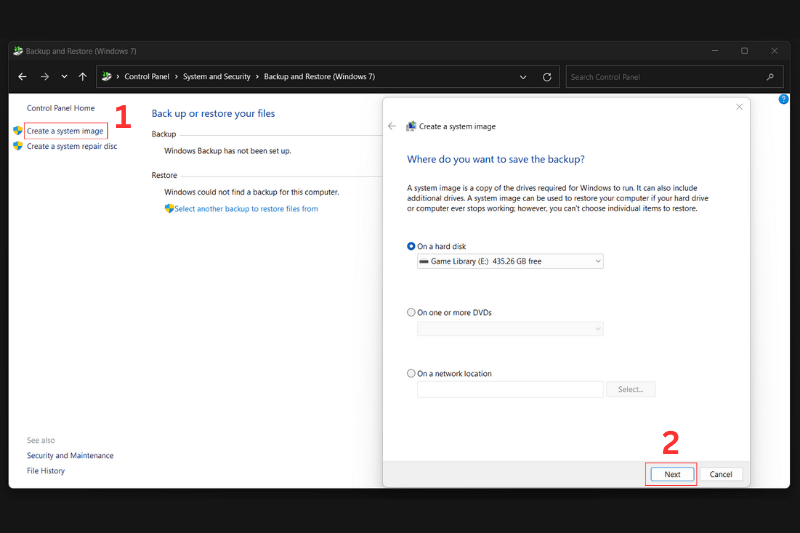The height and width of the screenshot is (533, 800).
Task: Click Create a system image link
Action: point(65,131)
